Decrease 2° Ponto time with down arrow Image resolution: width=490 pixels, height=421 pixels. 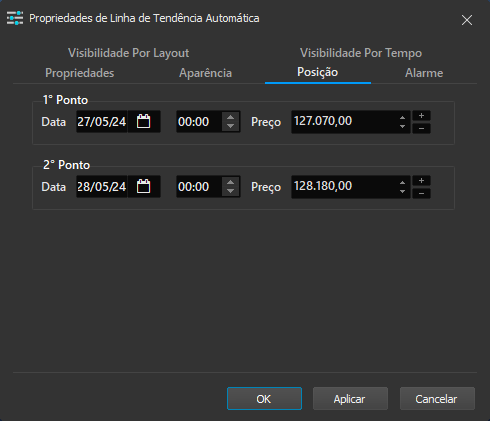[x=230, y=191]
